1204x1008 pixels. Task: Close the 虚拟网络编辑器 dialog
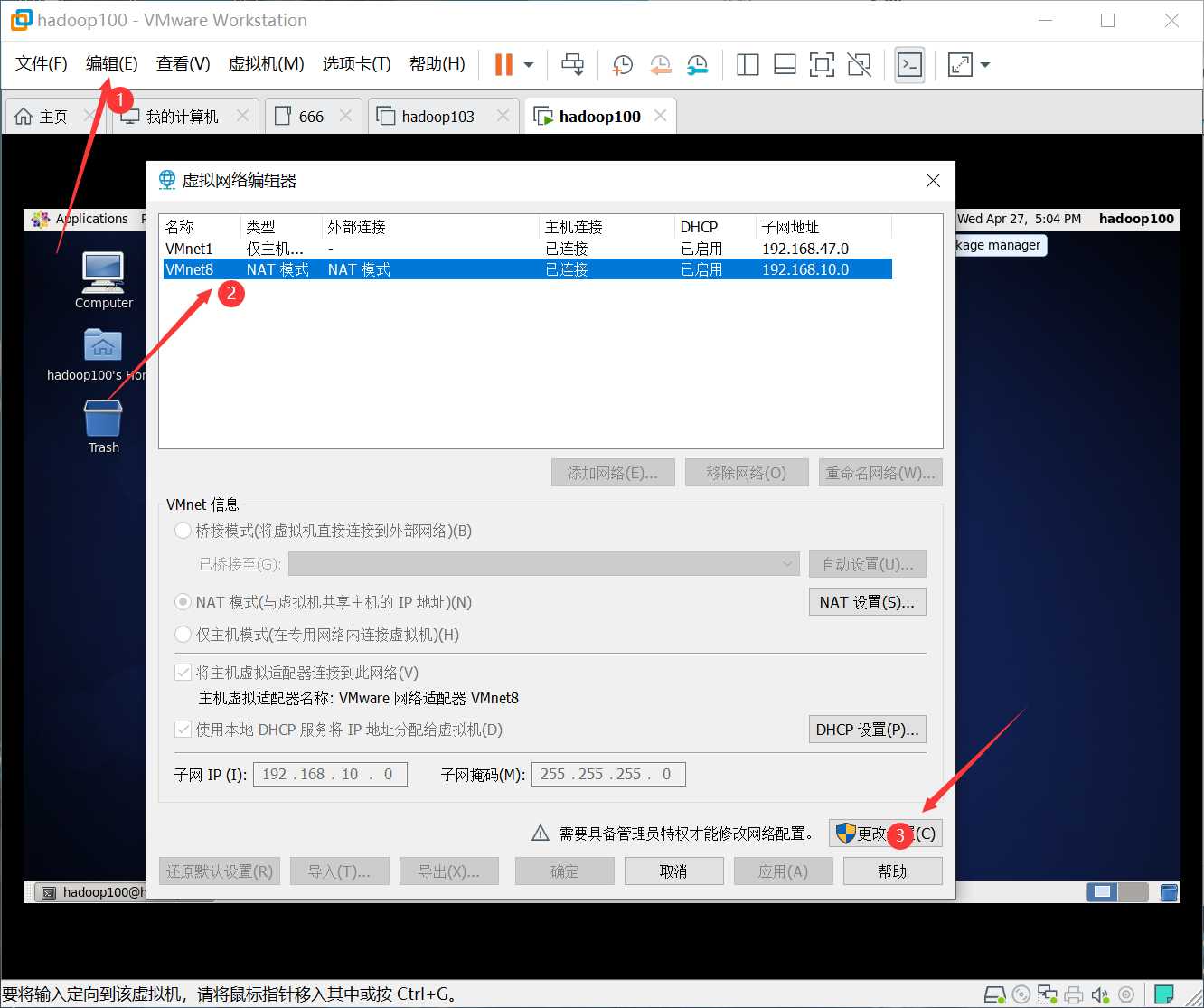click(934, 181)
